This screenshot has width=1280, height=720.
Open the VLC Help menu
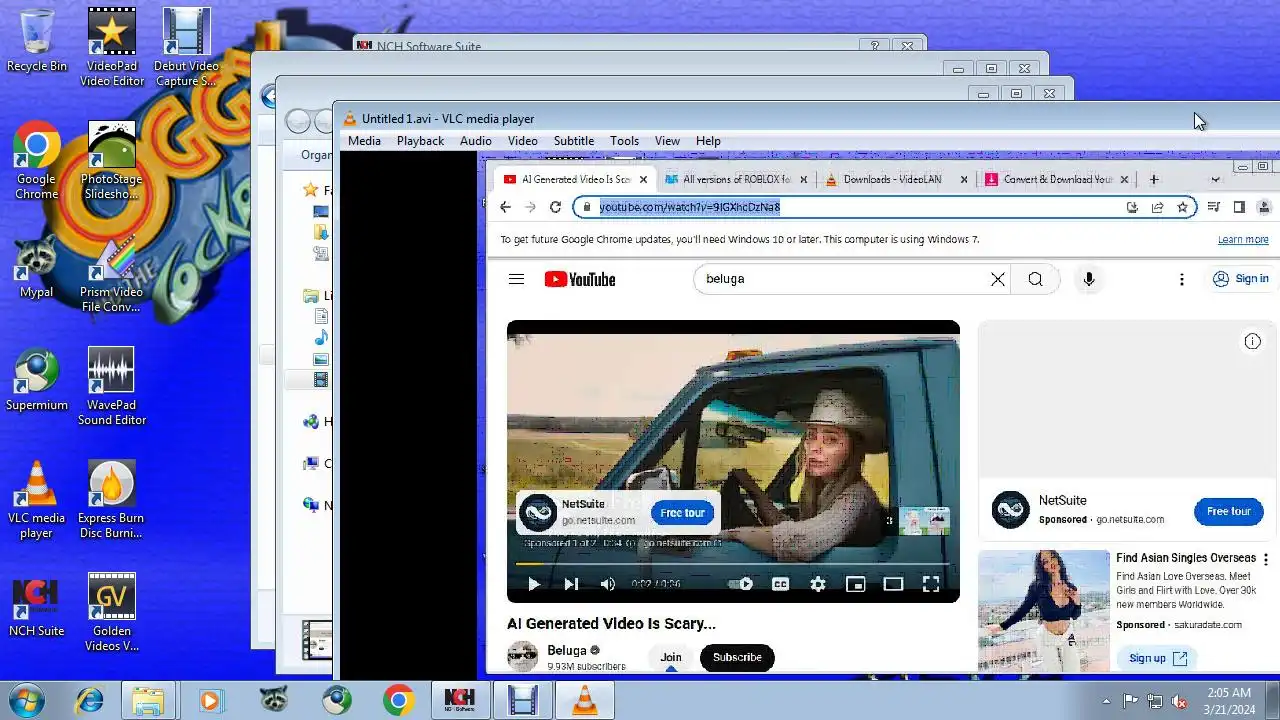pyautogui.click(x=708, y=141)
